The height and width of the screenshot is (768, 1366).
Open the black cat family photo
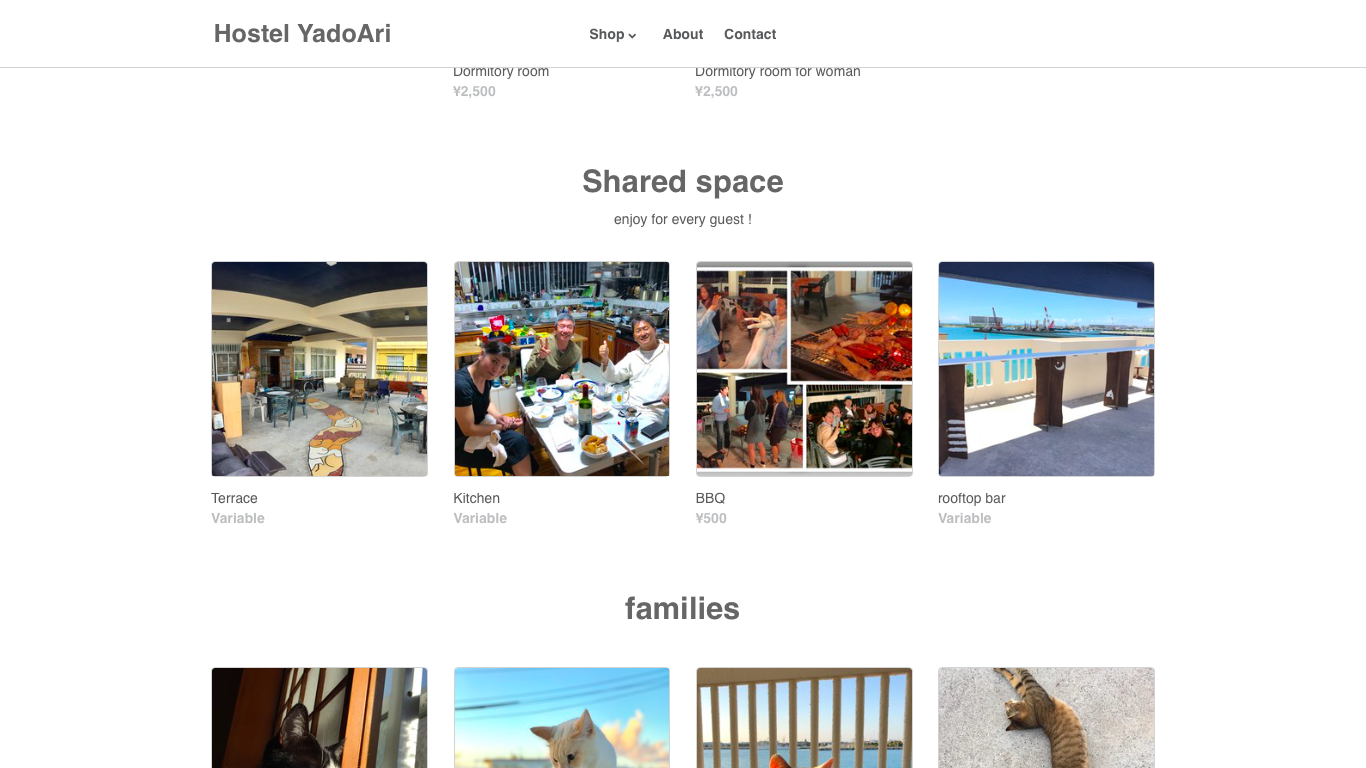[x=319, y=717]
